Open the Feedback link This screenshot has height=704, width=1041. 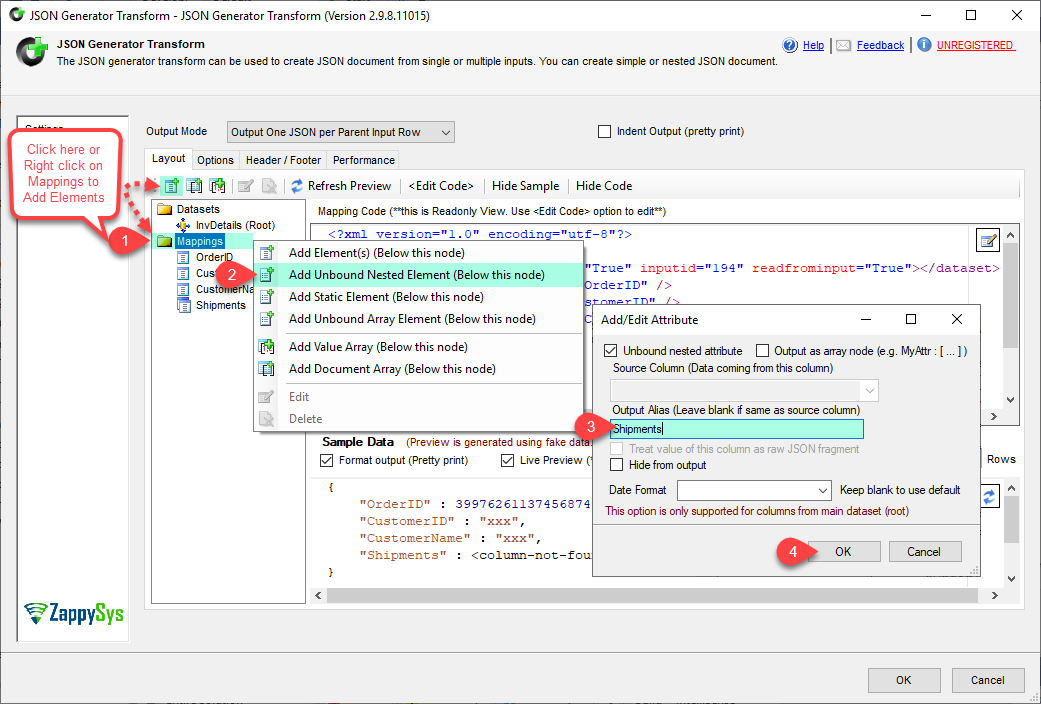pyautogui.click(x=880, y=45)
